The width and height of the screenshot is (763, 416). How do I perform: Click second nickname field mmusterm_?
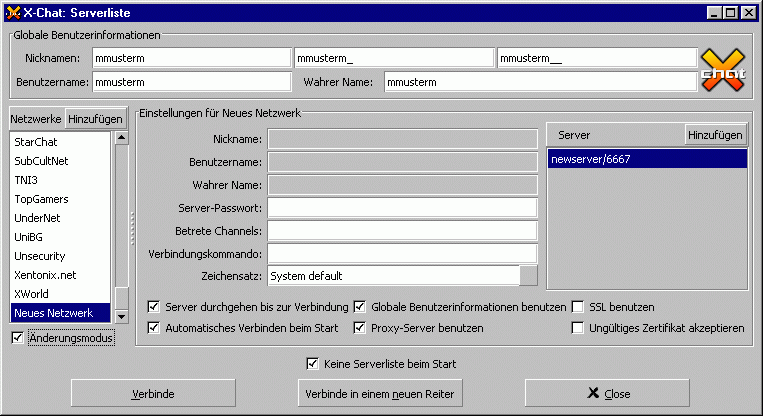coord(394,58)
